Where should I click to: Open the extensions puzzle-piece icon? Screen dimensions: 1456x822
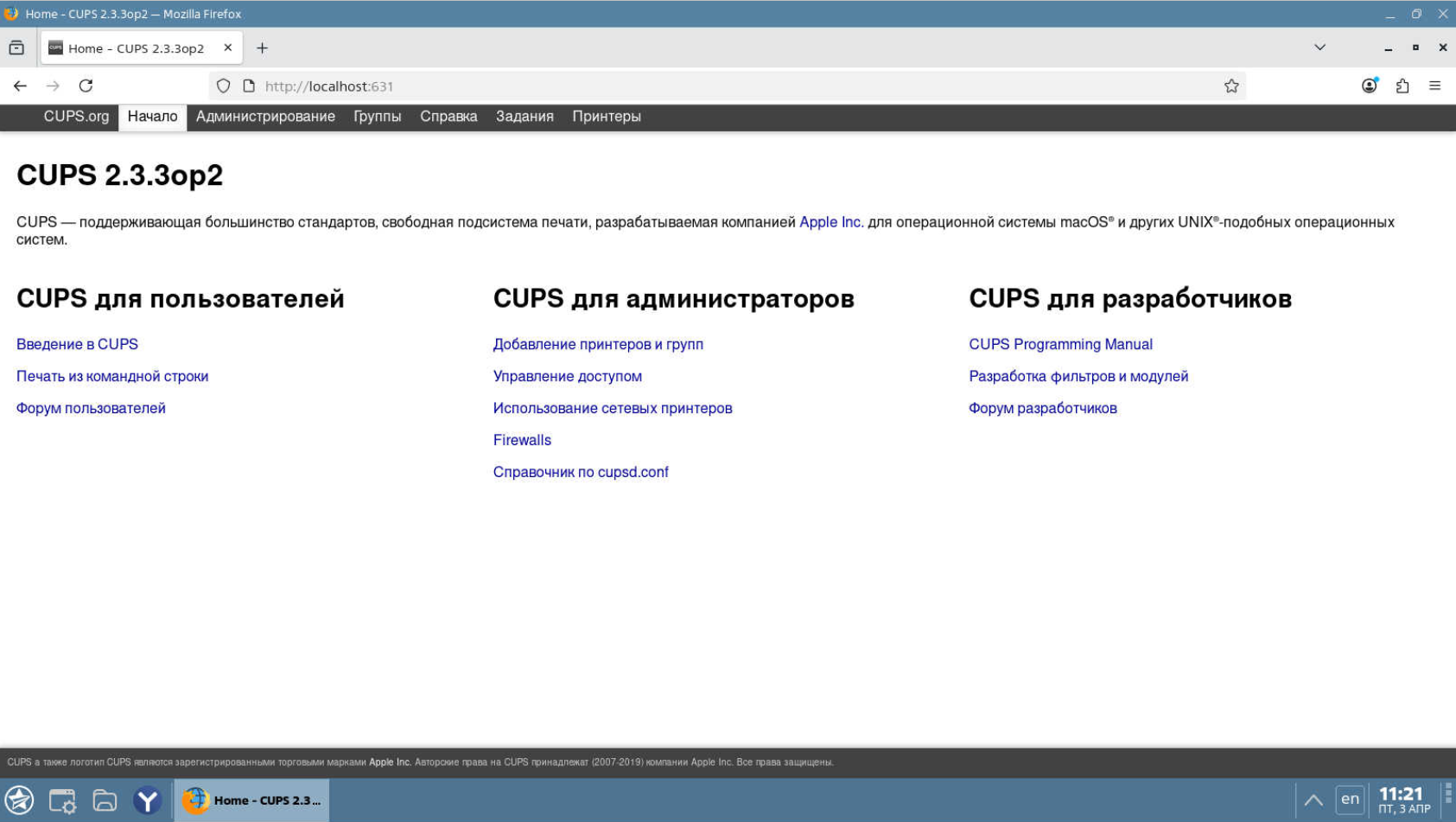pos(1401,86)
